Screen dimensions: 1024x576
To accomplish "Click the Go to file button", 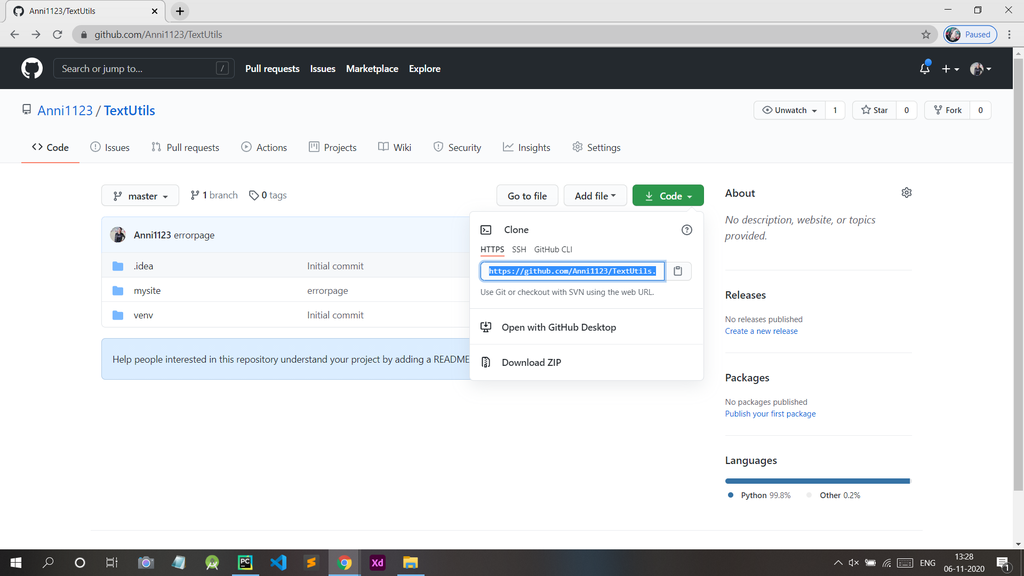I will click(527, 196).
